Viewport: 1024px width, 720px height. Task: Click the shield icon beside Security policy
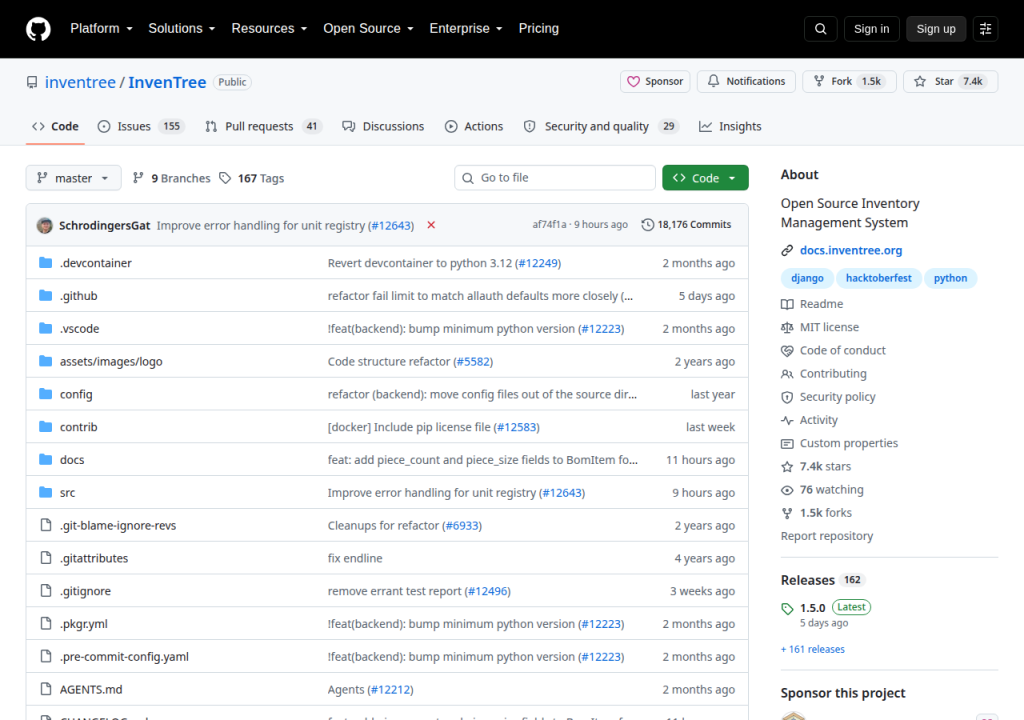click(787, 397)
